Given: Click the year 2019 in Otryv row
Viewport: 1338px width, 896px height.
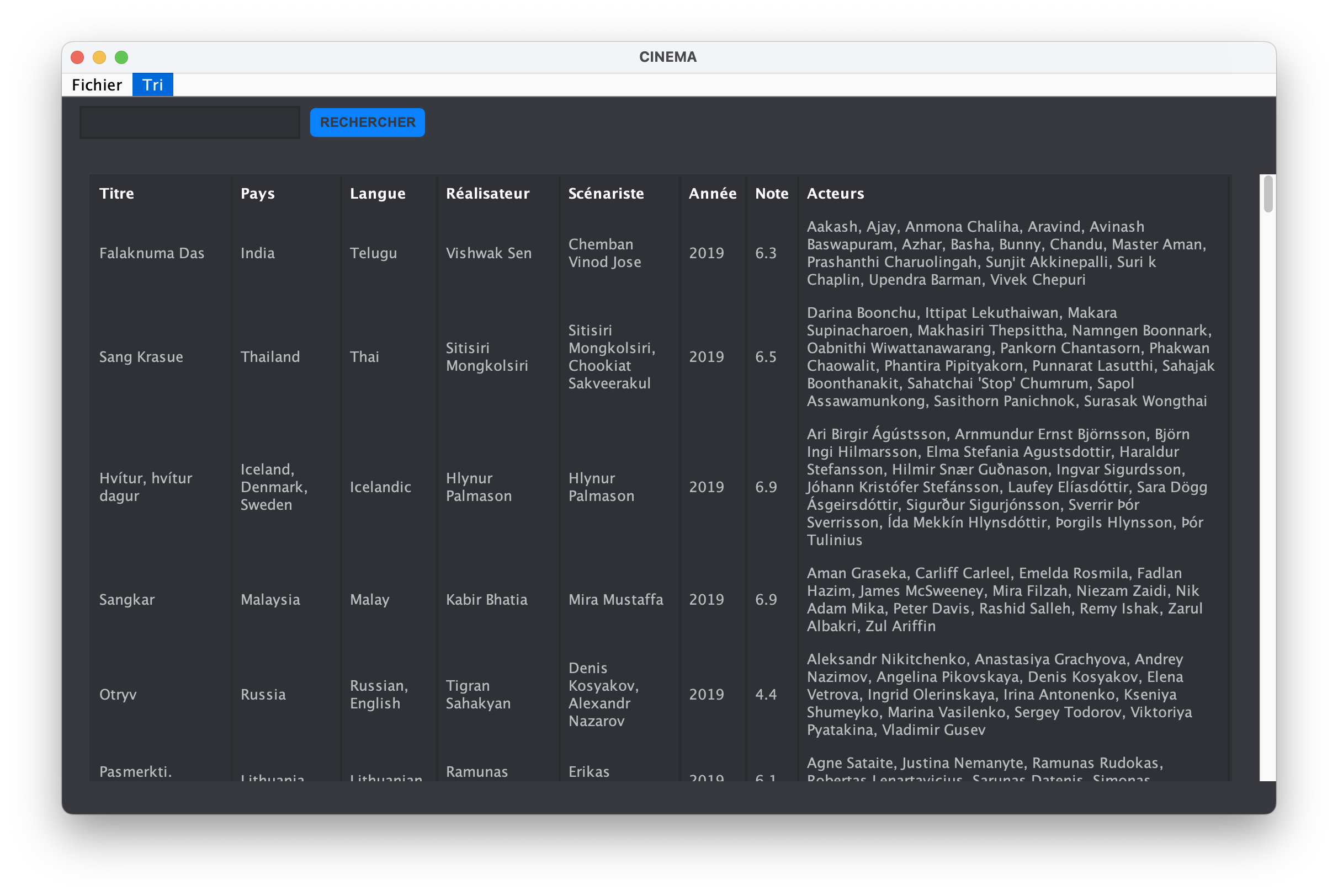Looking at the screenshot, I should (x=707, y=694).
